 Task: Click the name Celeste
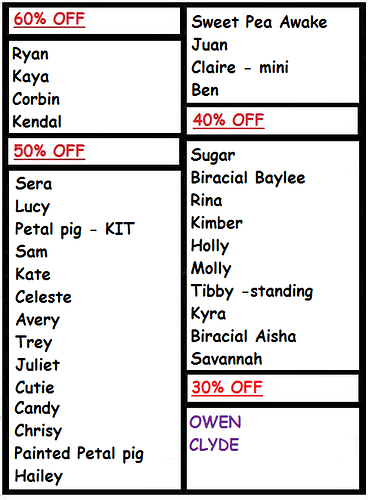click(x=44, y=297)
